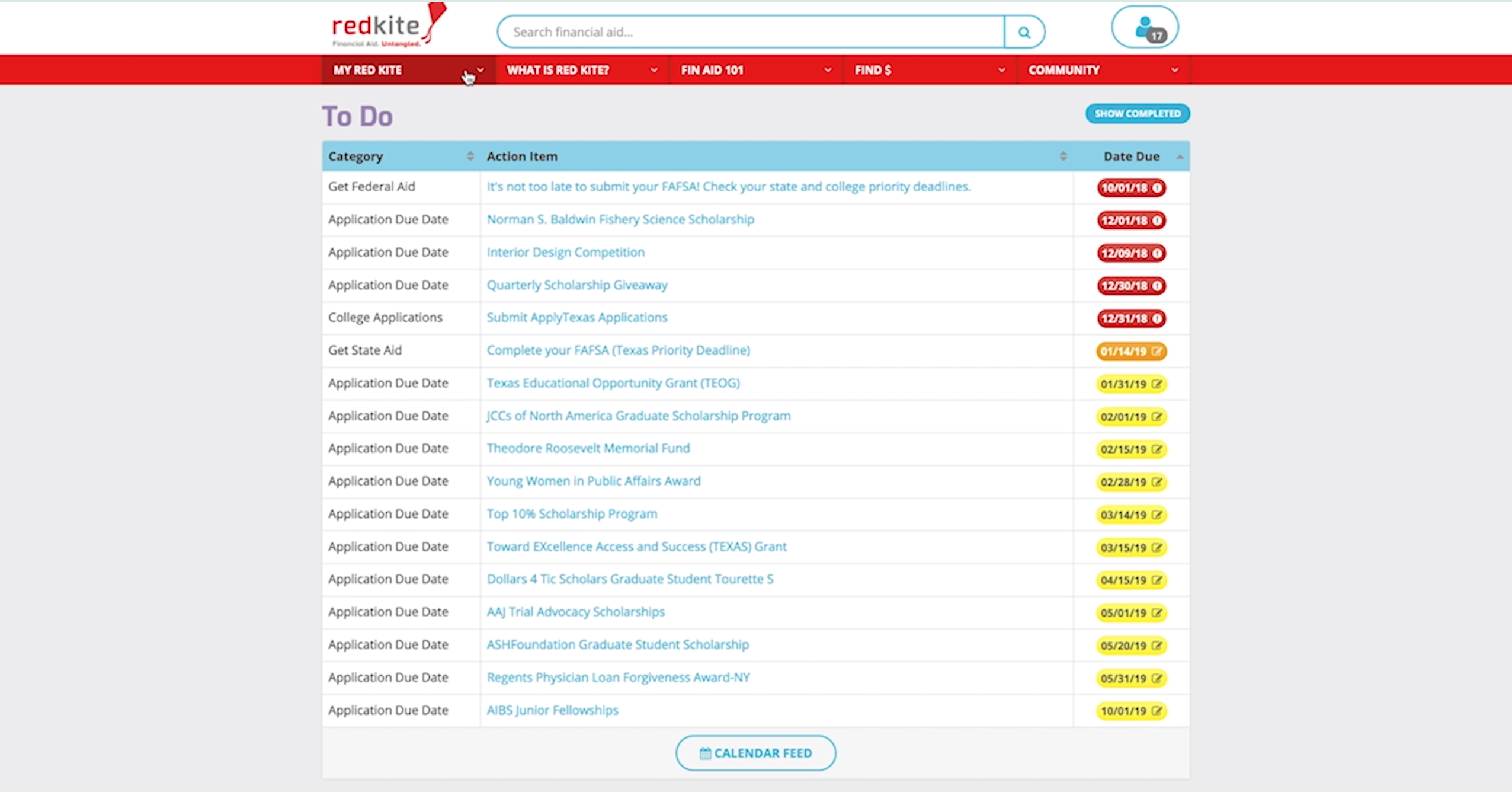Expand the Community menu chevron

(1174, 70)
